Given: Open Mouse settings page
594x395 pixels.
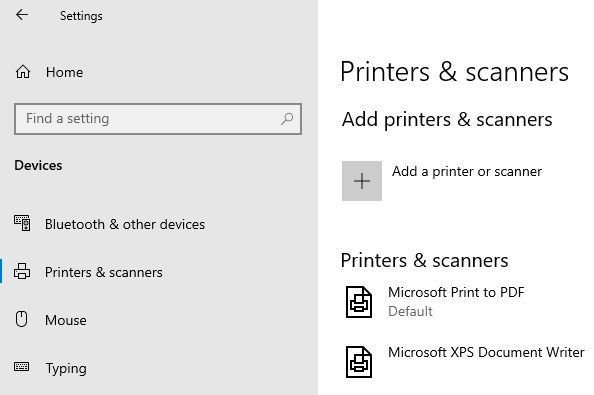Looking at the screenshot, I should 66,320.
